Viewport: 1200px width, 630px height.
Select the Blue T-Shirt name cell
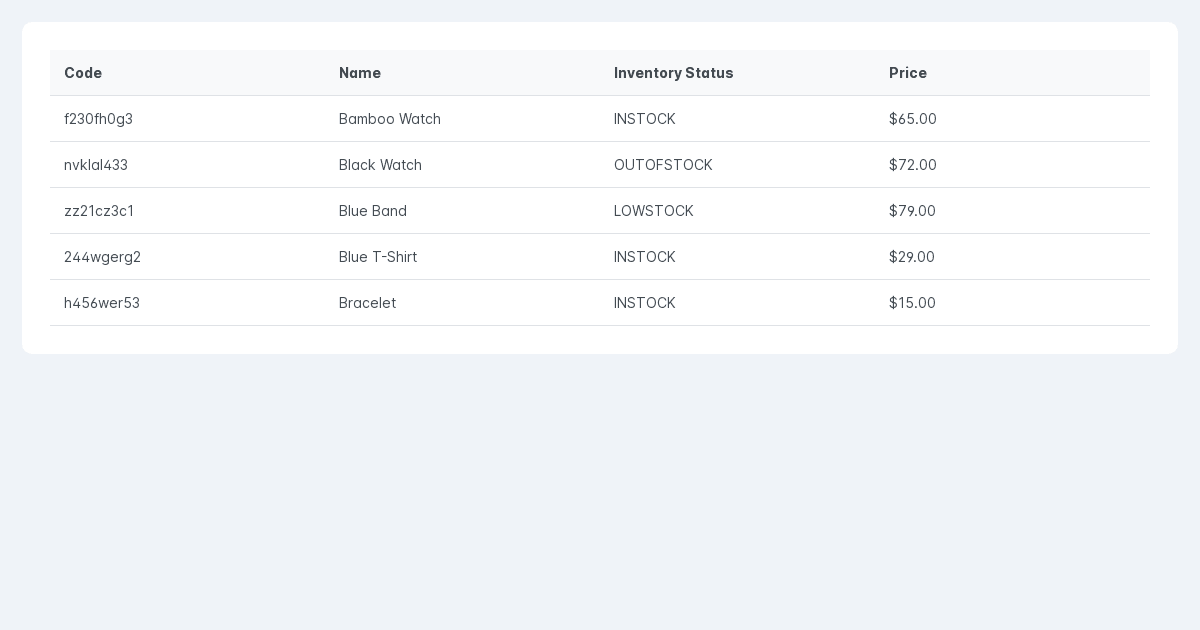point(462,257)
